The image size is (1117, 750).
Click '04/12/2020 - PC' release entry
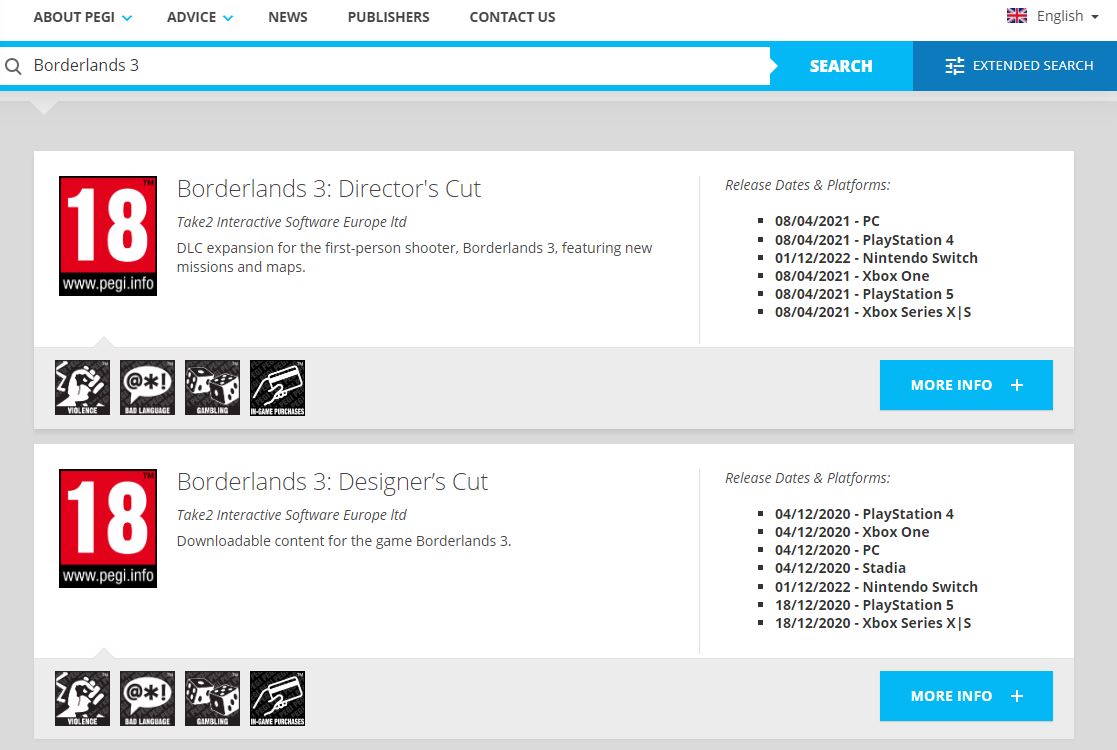pos(827,551)
